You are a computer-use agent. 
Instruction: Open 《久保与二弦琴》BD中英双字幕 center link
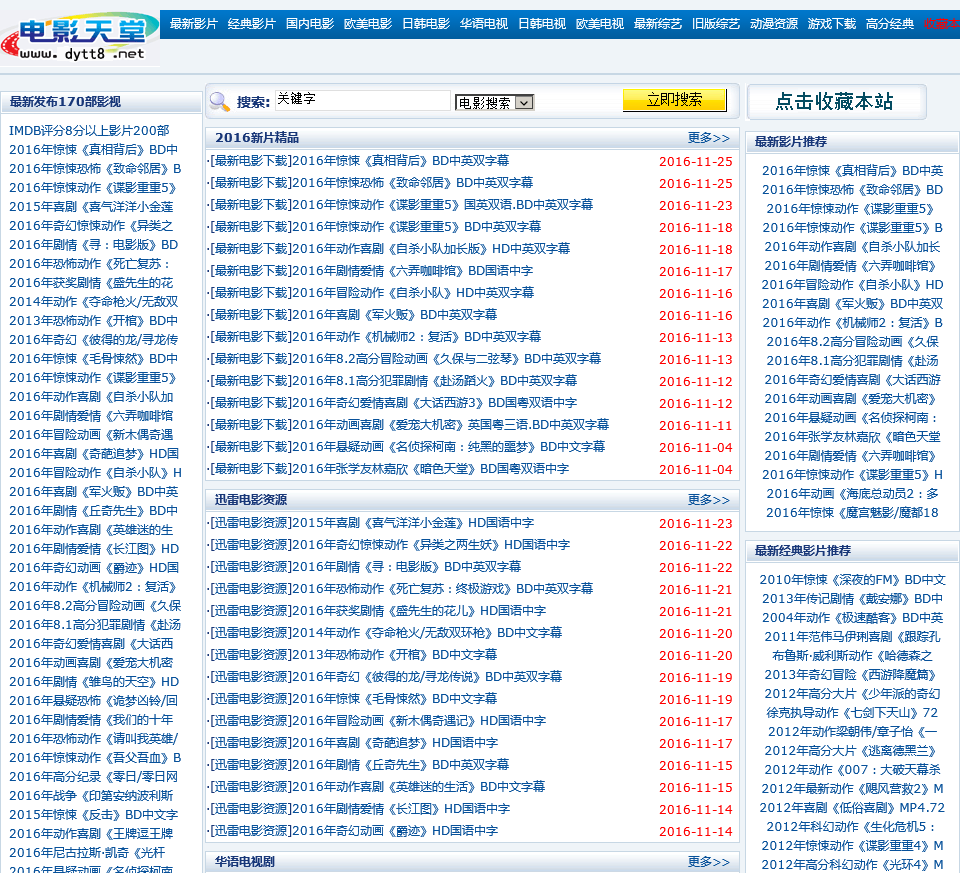[x=446, y=359]
